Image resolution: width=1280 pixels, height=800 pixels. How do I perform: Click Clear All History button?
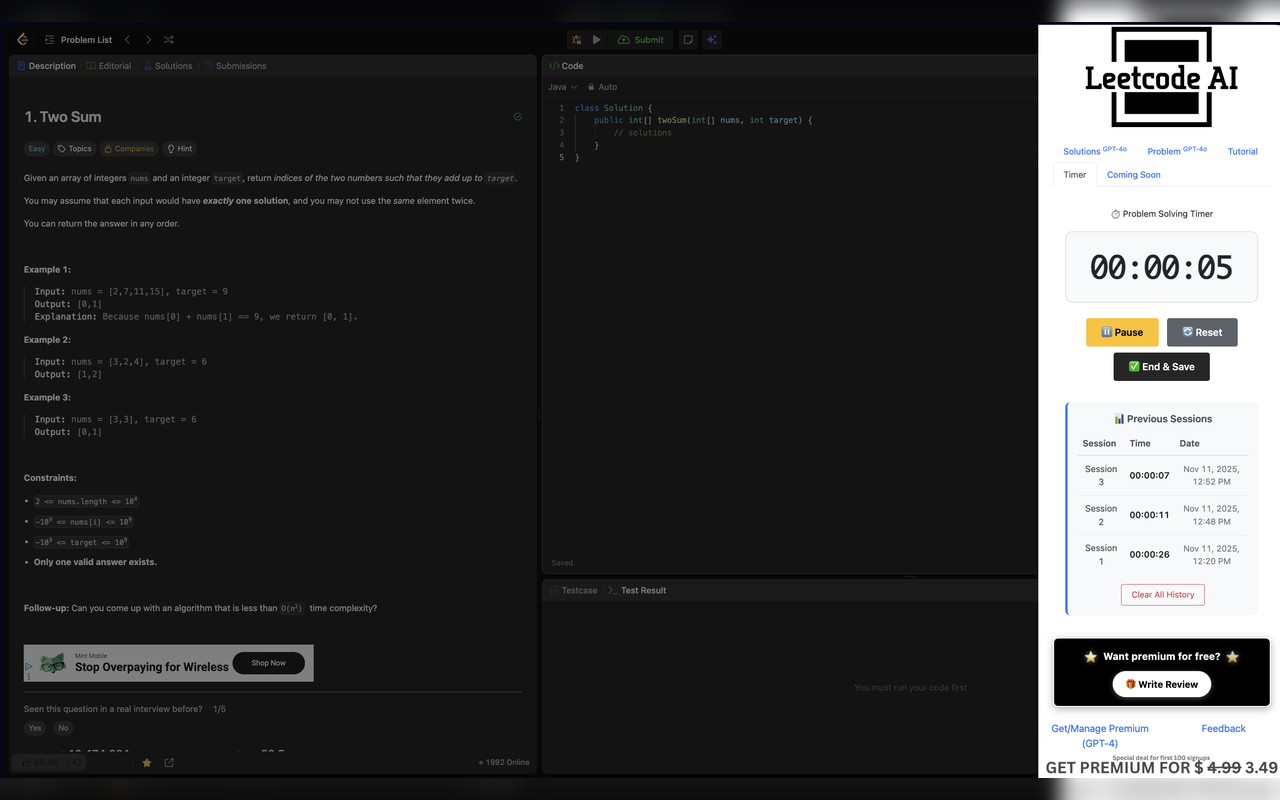(x=1163, y=594)
